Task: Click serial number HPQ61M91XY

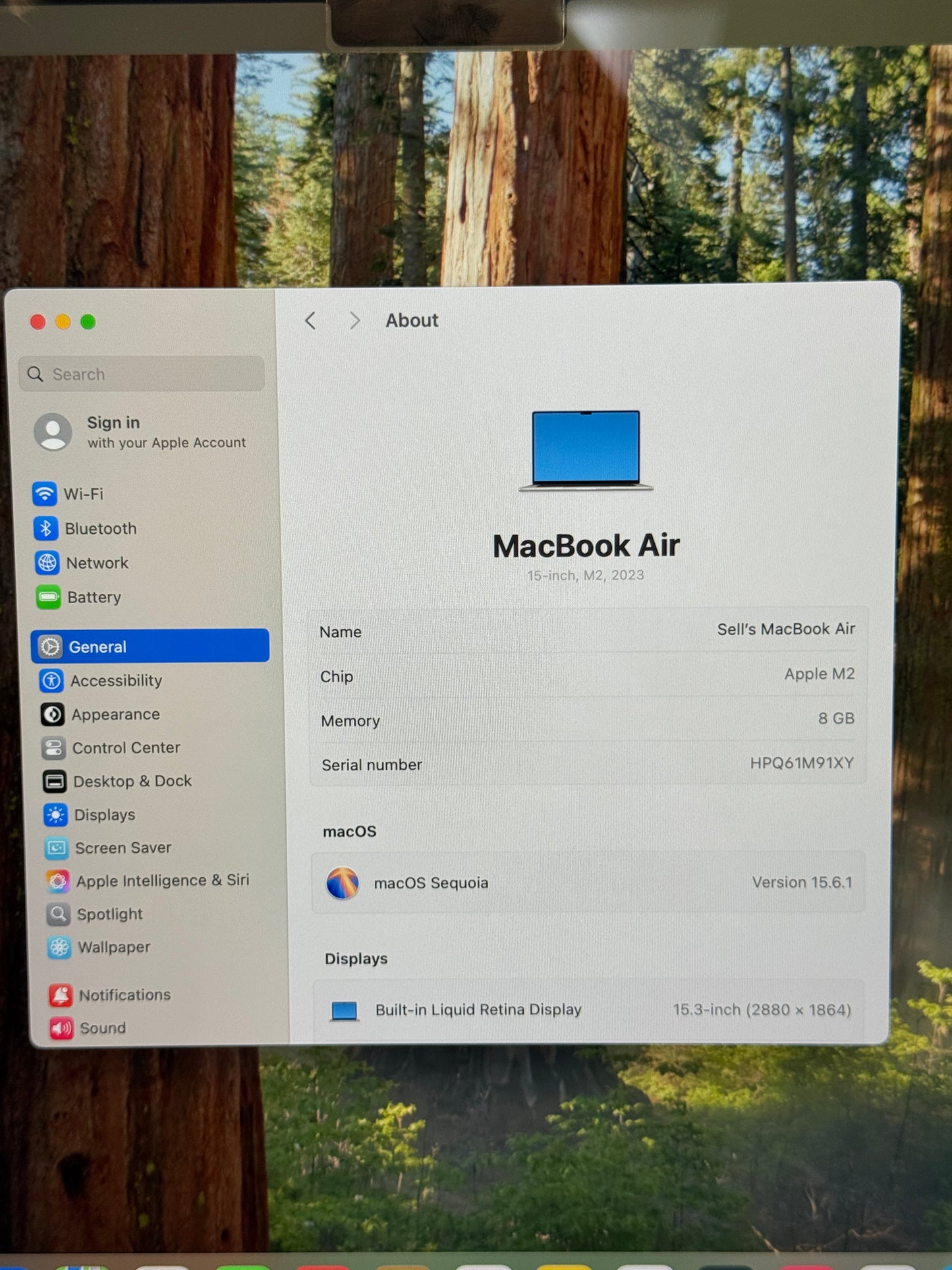Action: [802, 763]
